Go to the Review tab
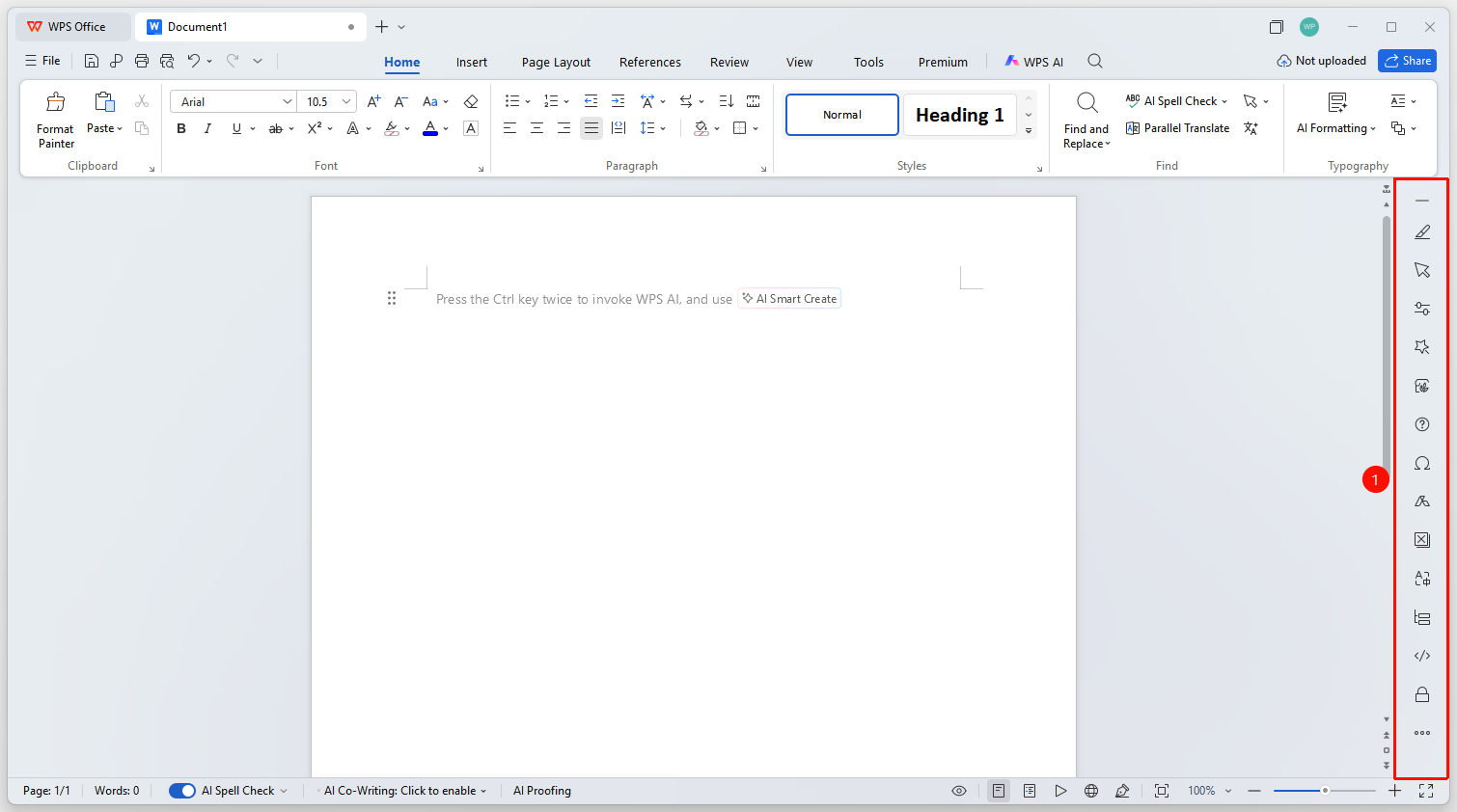 point(729,62)
